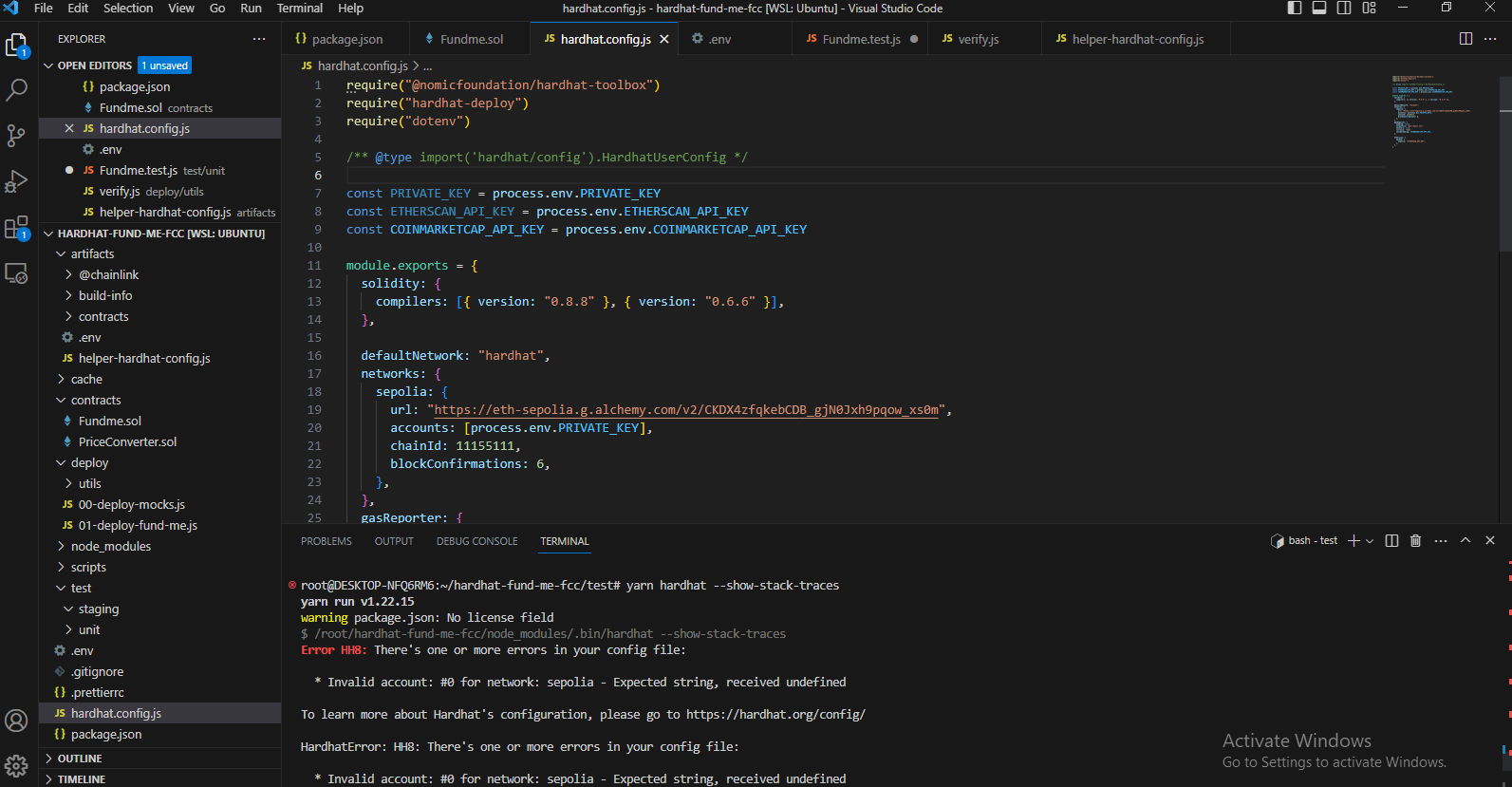Viewport: 1512px width, 787px height.
Task: Kill terminal with trash icon
Action: coord(1416,540)
